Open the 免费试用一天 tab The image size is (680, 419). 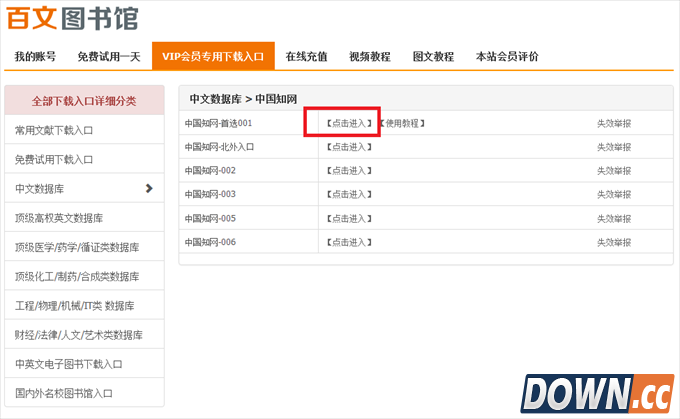coord(109,56)
